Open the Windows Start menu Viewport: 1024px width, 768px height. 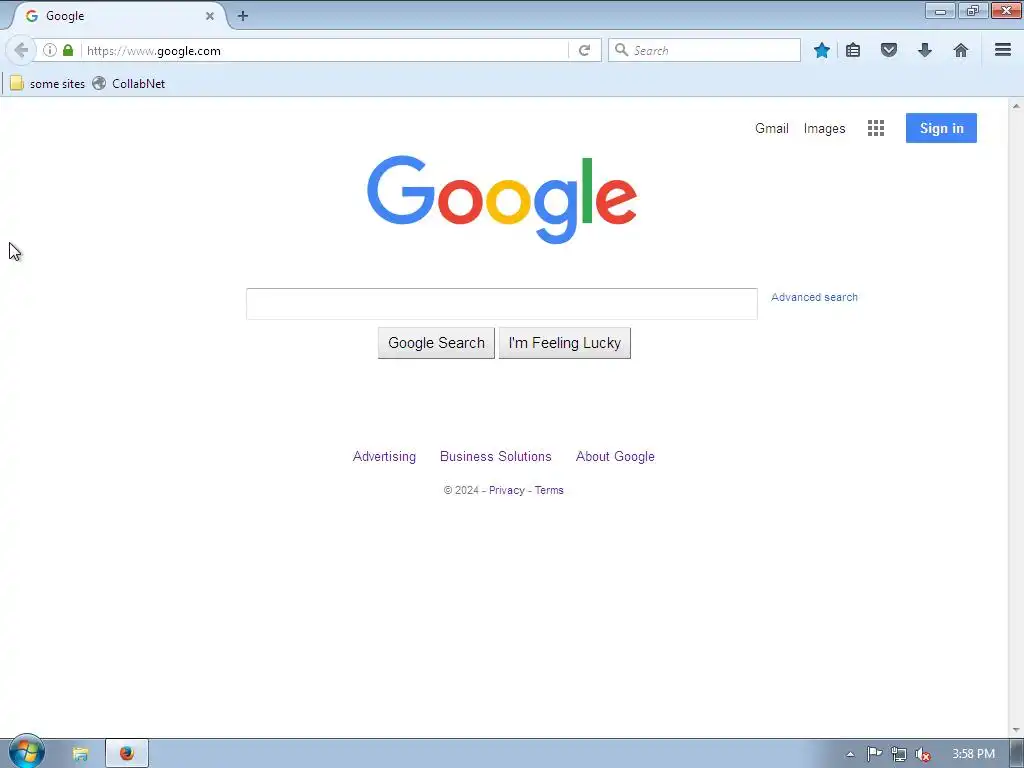point(27,752)
